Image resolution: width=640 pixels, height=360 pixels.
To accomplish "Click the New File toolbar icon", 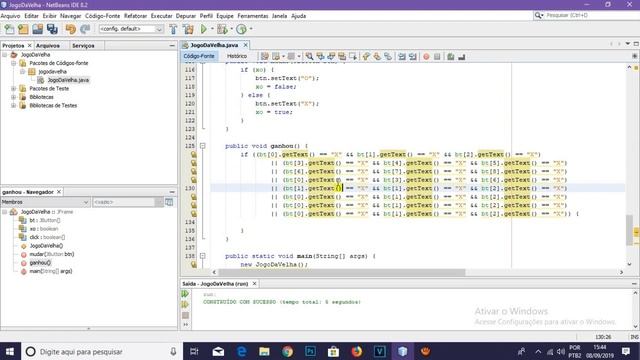I will click(9, 29).
